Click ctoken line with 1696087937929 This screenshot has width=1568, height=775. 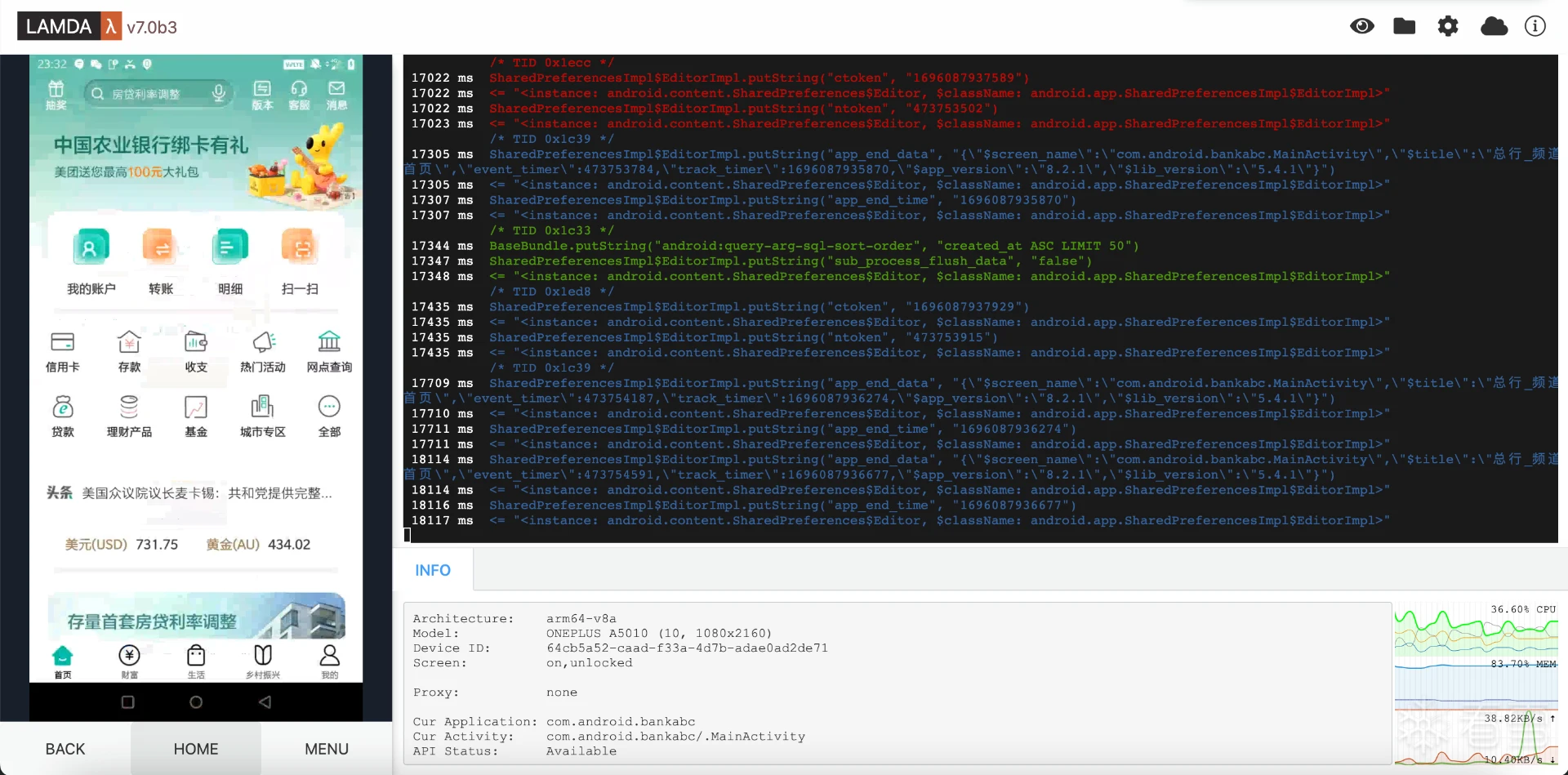pyautogui.click(x=759, y=307)
